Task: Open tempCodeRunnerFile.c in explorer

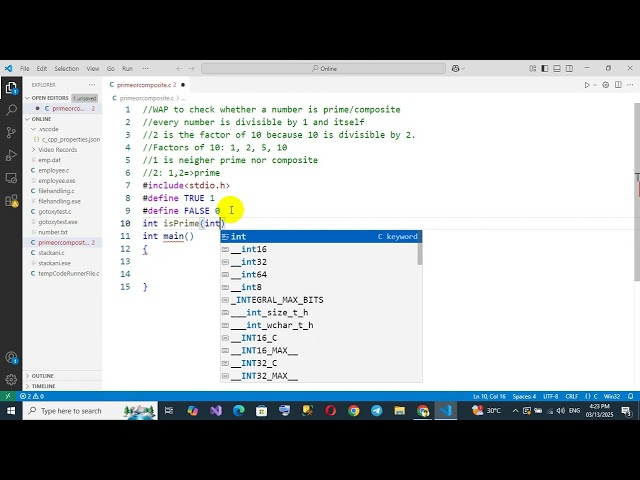Action: click(x=62, y=273)
